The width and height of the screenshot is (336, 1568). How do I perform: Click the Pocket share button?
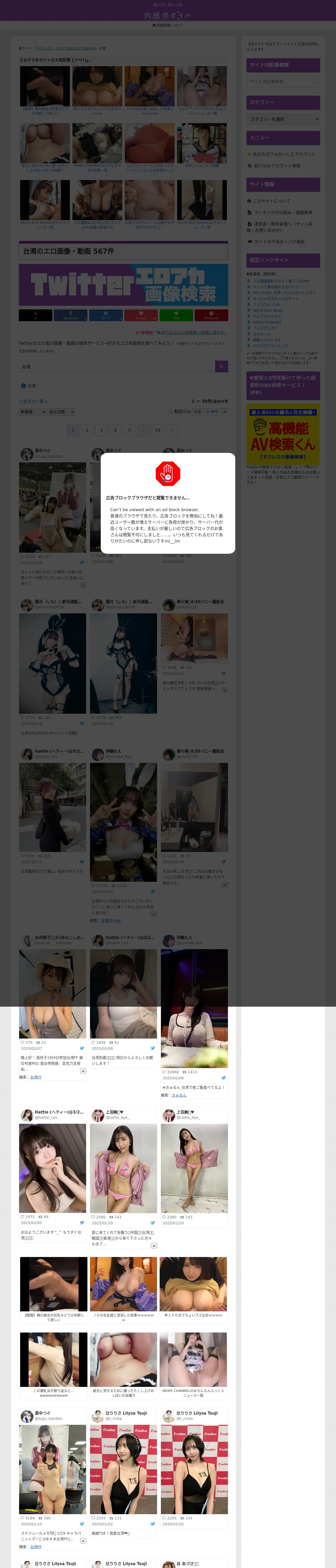[x=141, y=315]
